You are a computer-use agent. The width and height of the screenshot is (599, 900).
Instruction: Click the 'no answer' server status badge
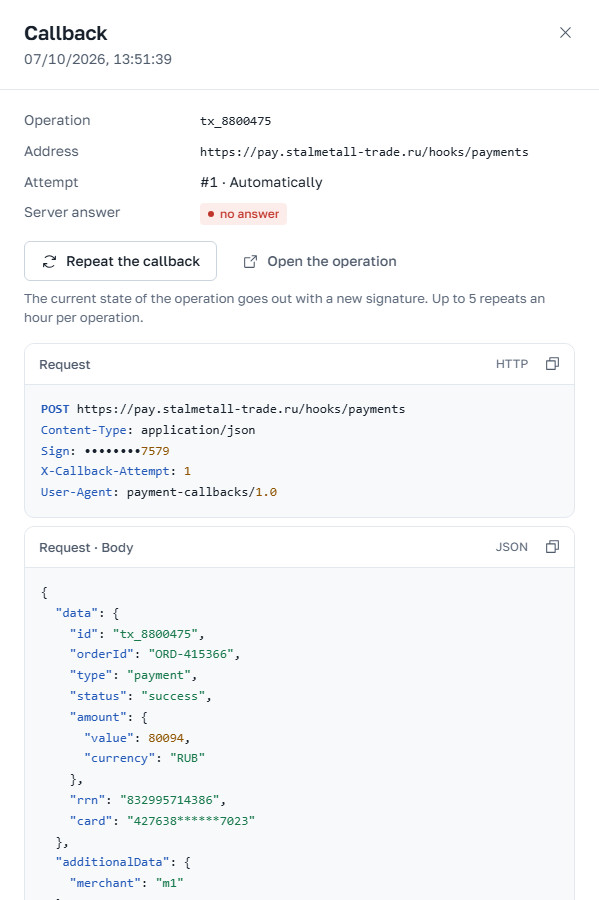click(x=243, y=214)
